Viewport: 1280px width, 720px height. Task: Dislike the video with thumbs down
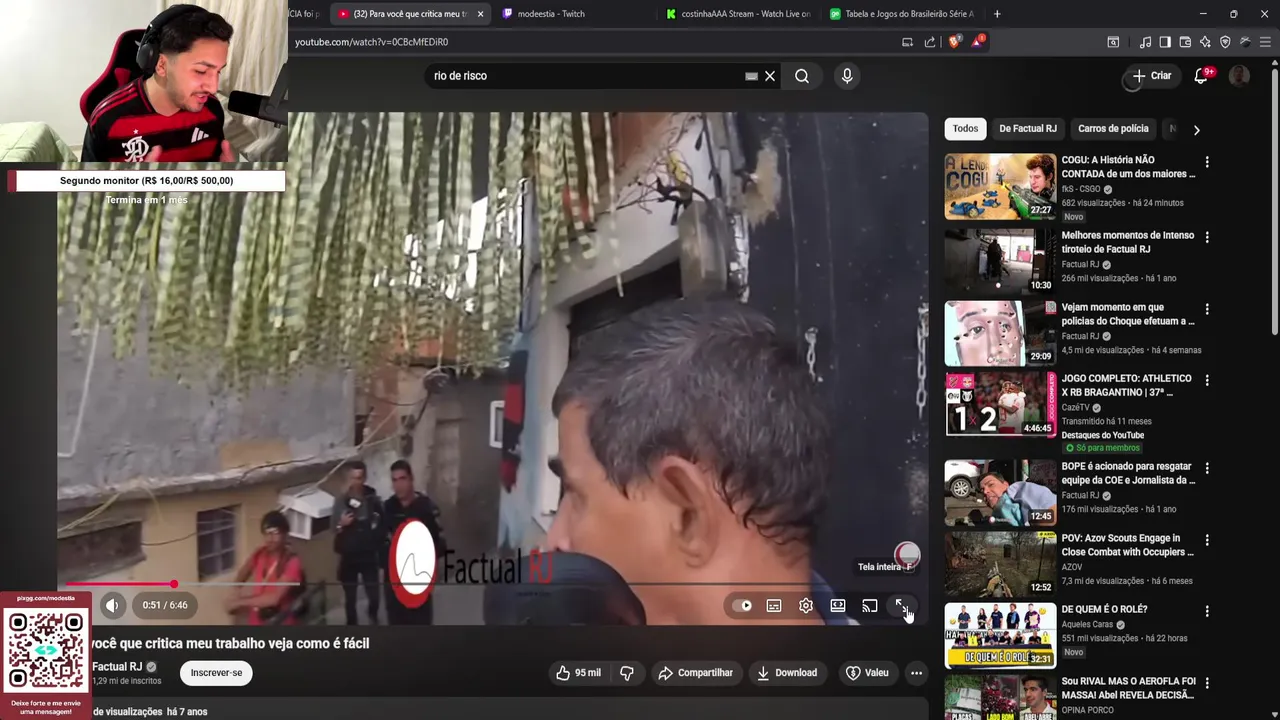(627, 673)
